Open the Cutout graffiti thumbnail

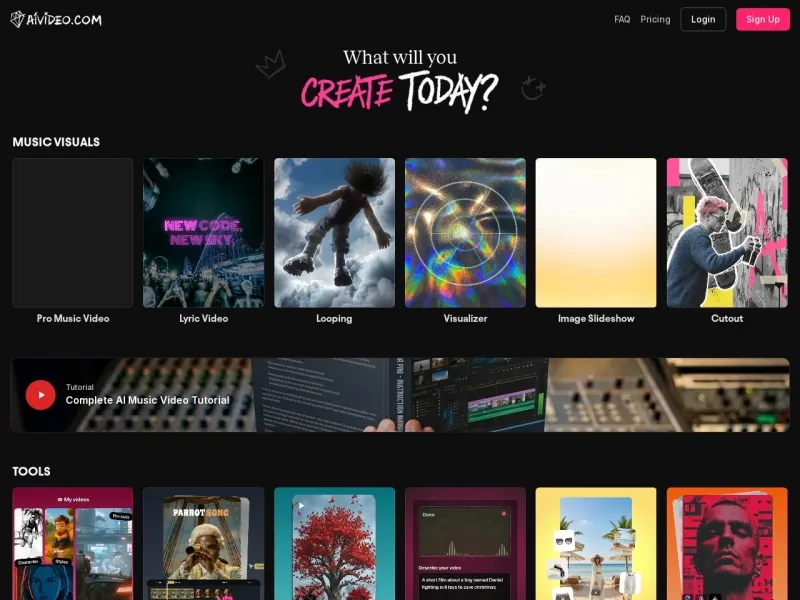727,232
